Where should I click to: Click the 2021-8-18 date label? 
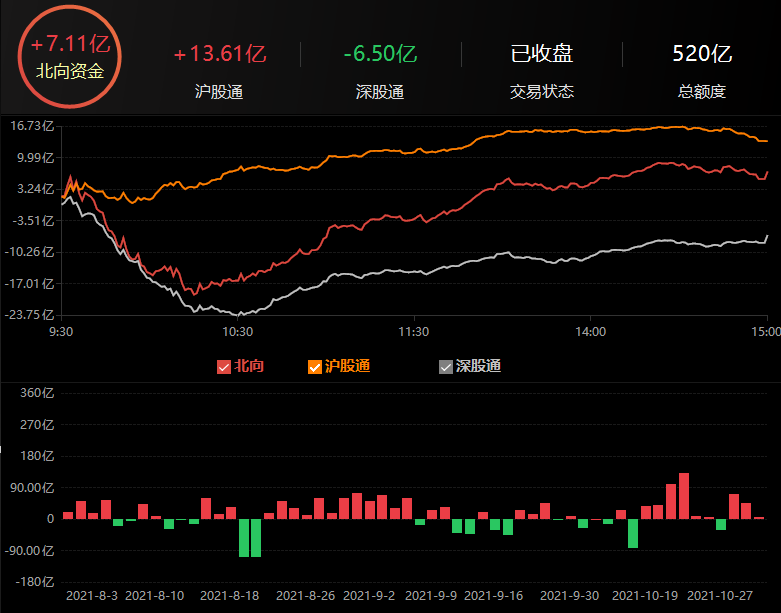click(232, 595)
